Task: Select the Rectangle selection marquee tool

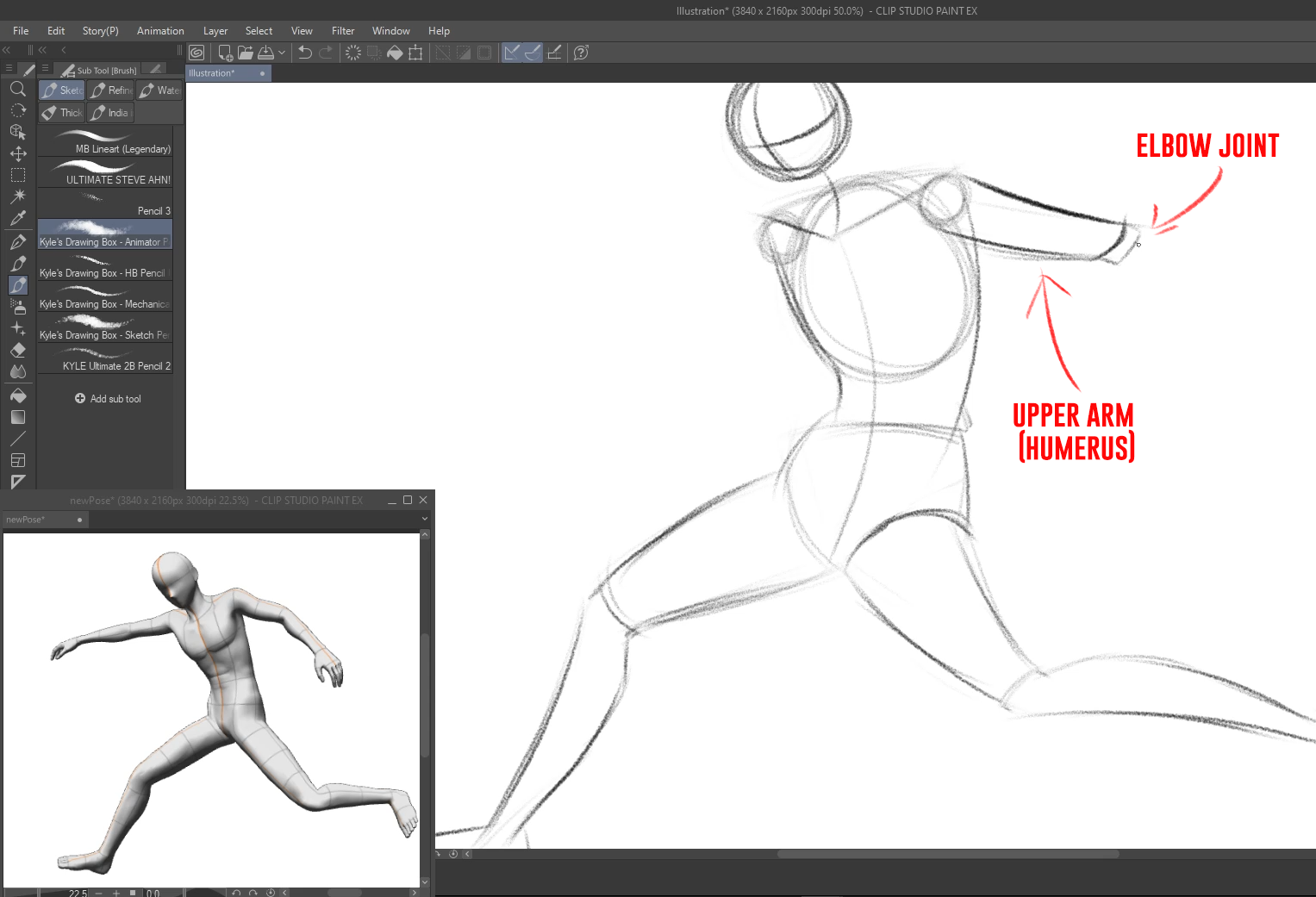Action: tap(17, 175)
